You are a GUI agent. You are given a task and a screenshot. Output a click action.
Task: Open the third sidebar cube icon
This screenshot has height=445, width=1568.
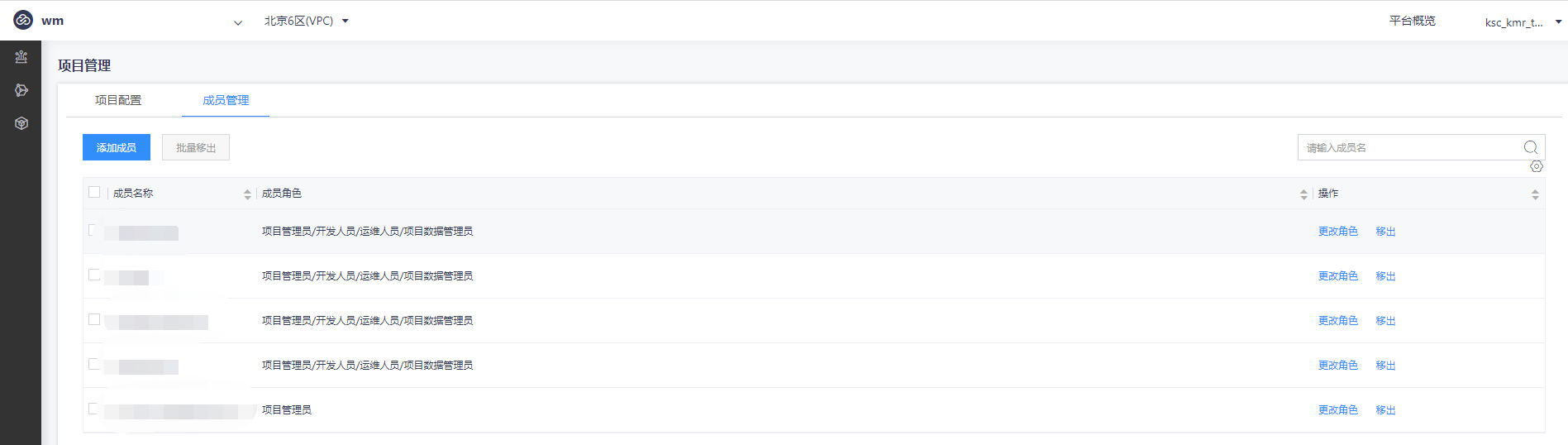(21, 123)
